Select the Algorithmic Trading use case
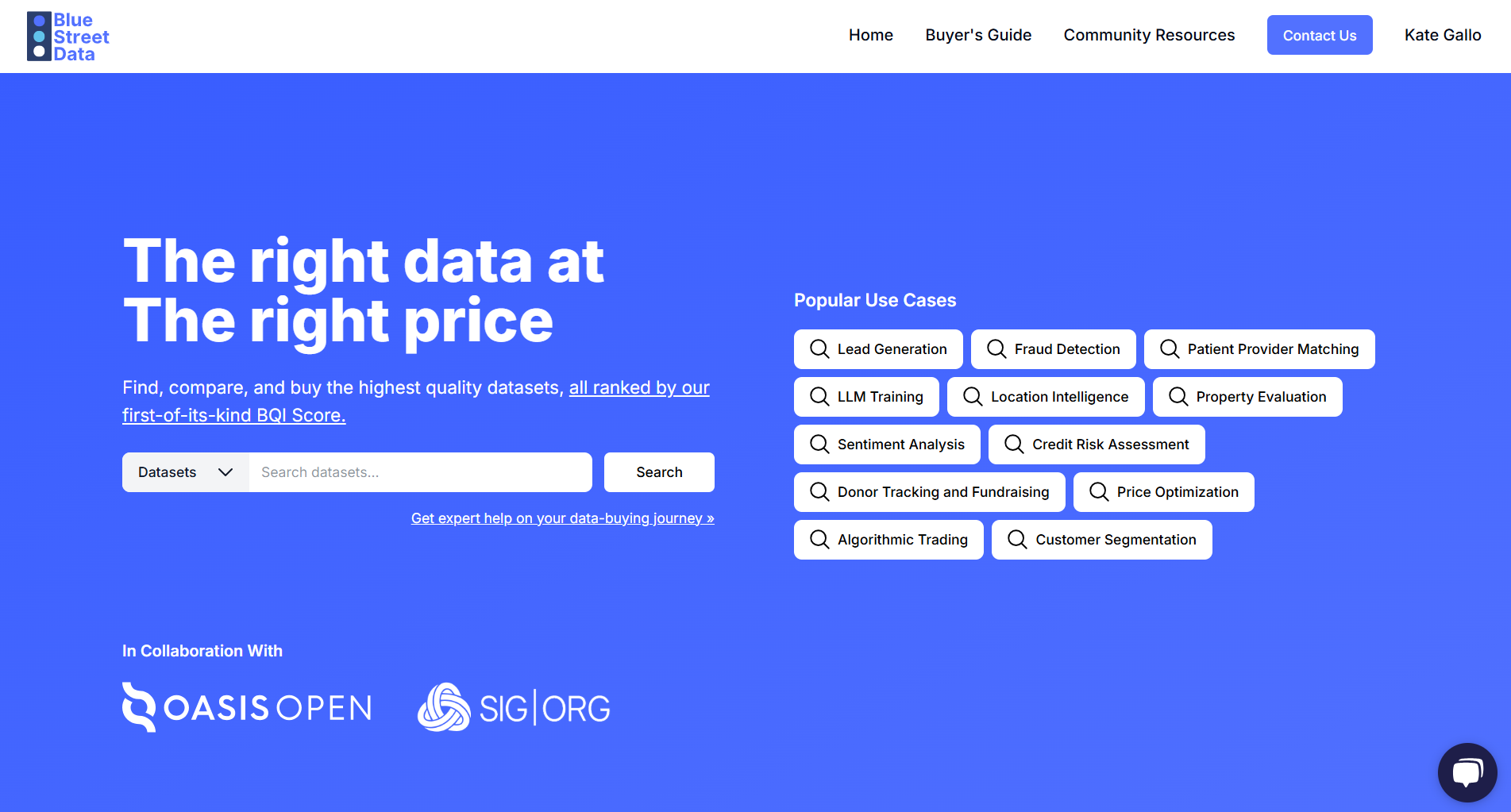 (888, 539)
